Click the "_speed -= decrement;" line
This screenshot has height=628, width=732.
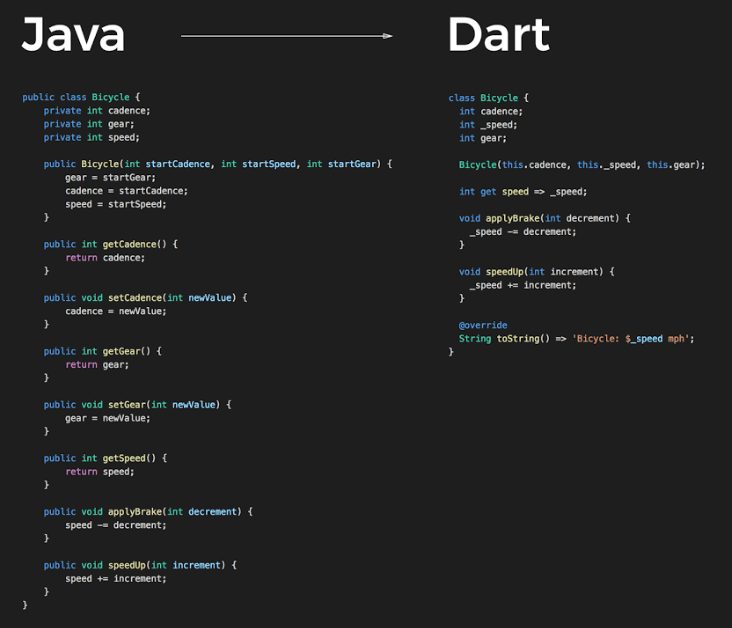(x=523, y=232)
